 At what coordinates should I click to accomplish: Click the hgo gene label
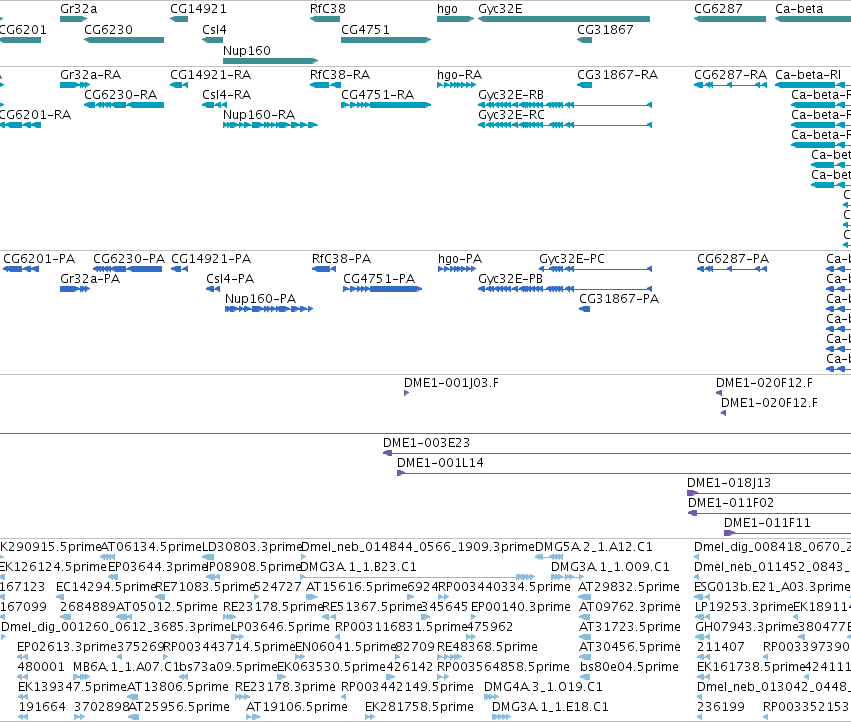(x=447, y=9)
